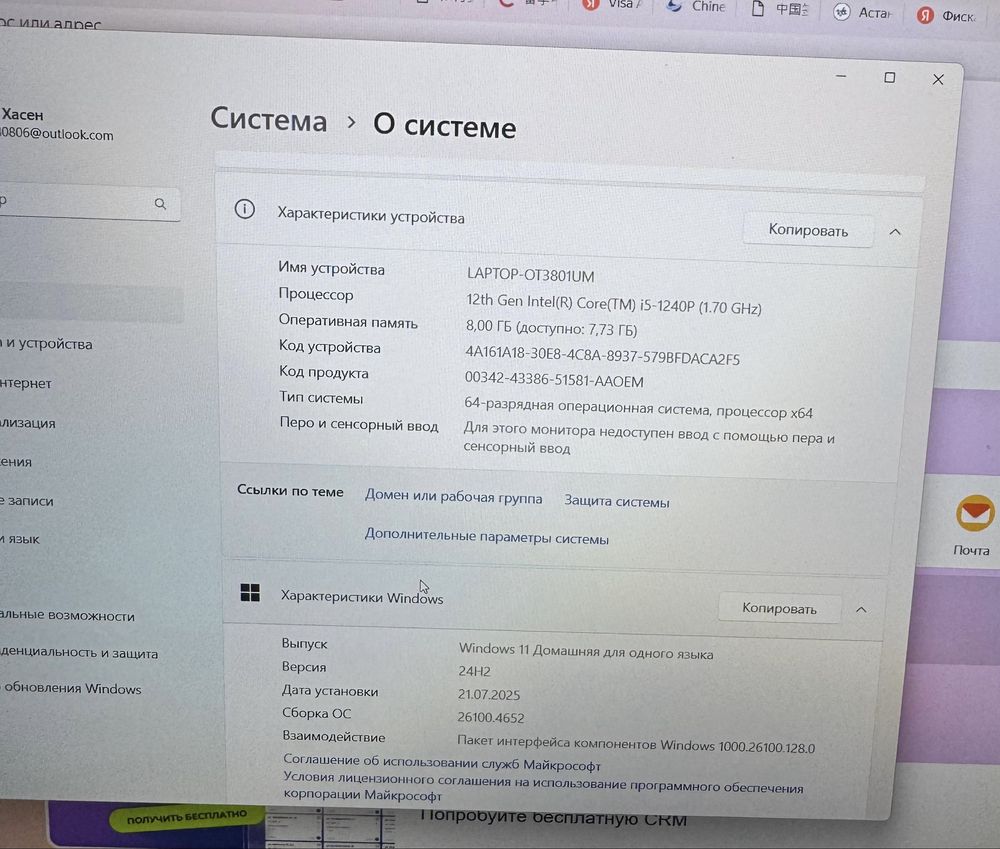
Task: Select the OS build 26100.4652
Action: coord(490,718)
